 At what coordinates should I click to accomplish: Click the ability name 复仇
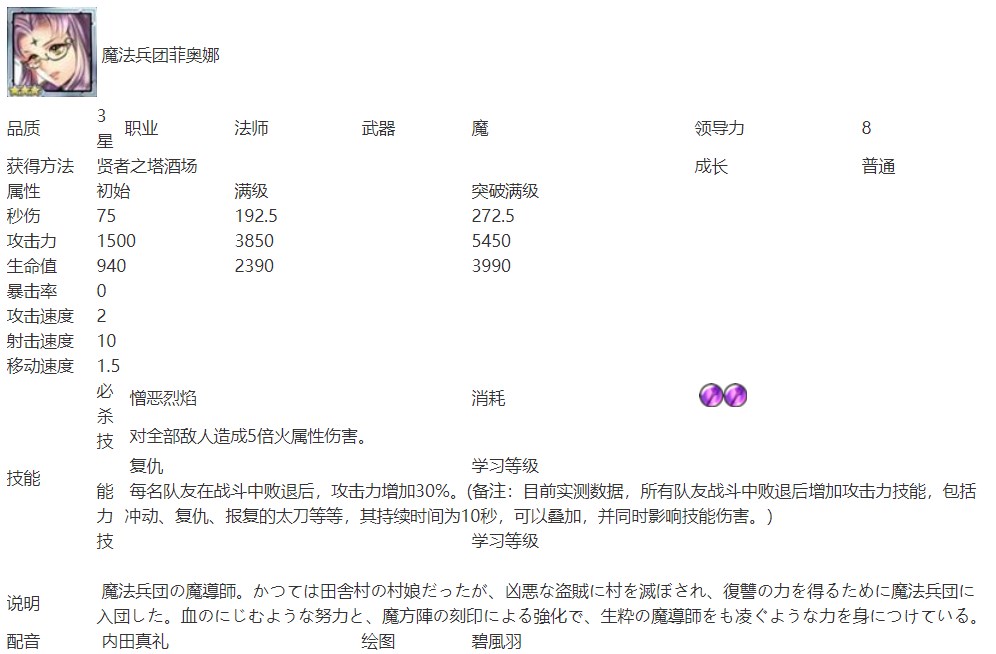pos(147,466)
